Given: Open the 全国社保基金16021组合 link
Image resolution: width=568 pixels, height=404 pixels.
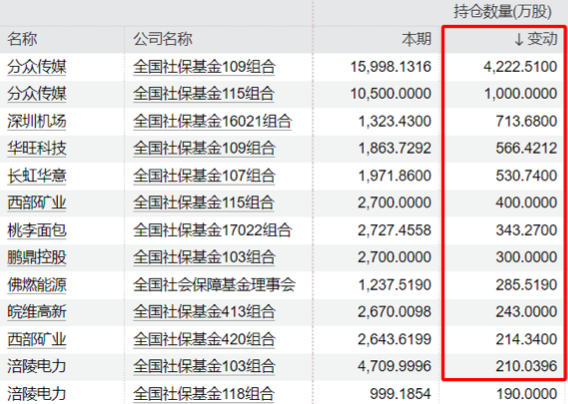Looking at the screenshot, I should (x=212, y=121).
